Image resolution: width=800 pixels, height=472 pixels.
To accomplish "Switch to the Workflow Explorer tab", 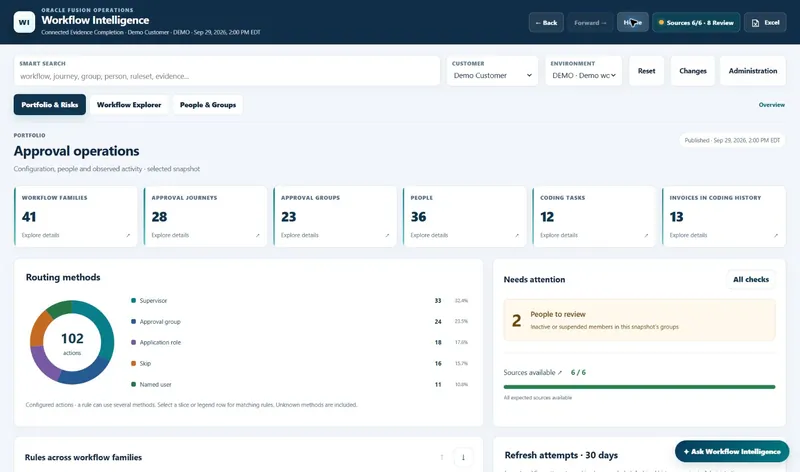I will point(129,105).
